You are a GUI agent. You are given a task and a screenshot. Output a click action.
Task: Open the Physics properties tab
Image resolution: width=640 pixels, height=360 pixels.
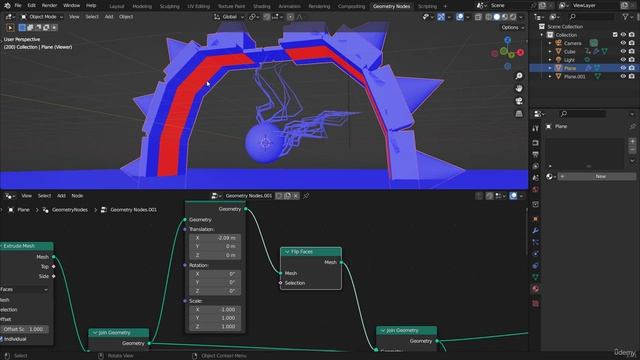pyautogui.click(x=535, y=254)
